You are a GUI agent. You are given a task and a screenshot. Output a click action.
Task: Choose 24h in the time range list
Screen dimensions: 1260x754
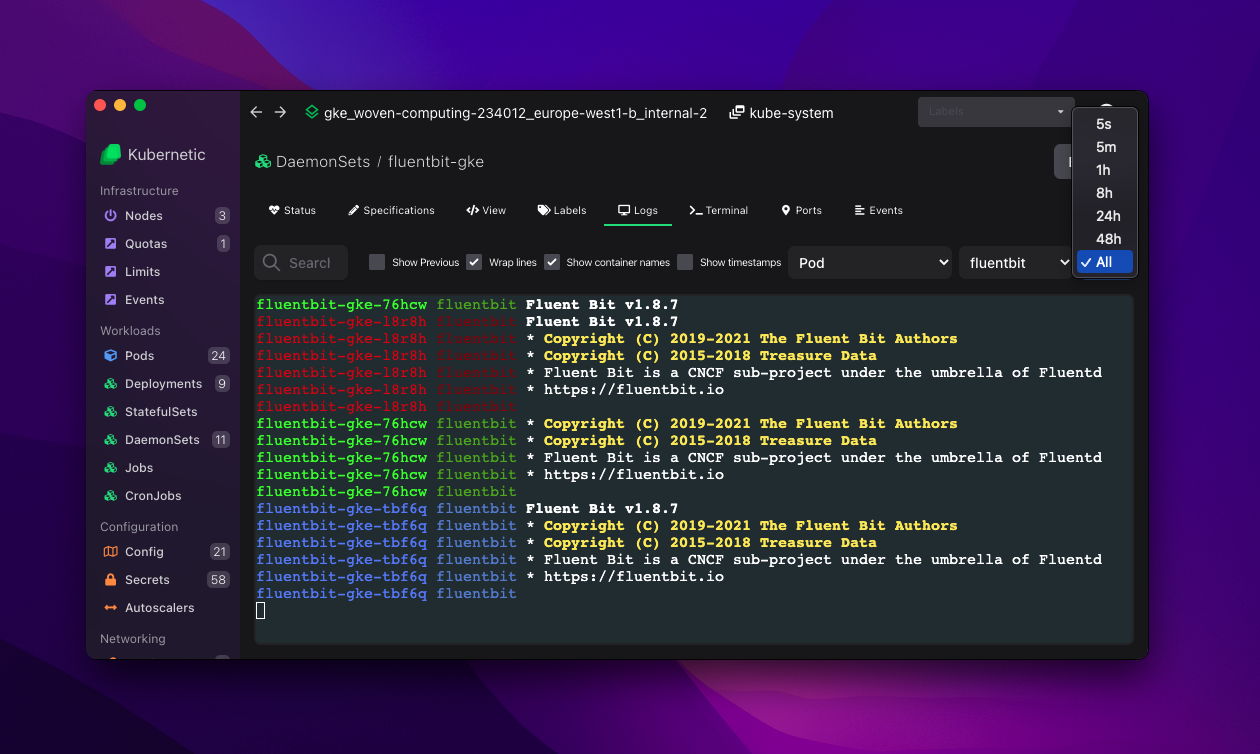pos(1104,216)
